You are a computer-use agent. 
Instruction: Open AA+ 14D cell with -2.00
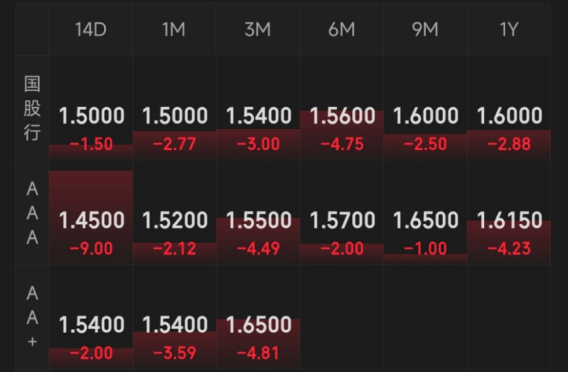click(91, 317)
